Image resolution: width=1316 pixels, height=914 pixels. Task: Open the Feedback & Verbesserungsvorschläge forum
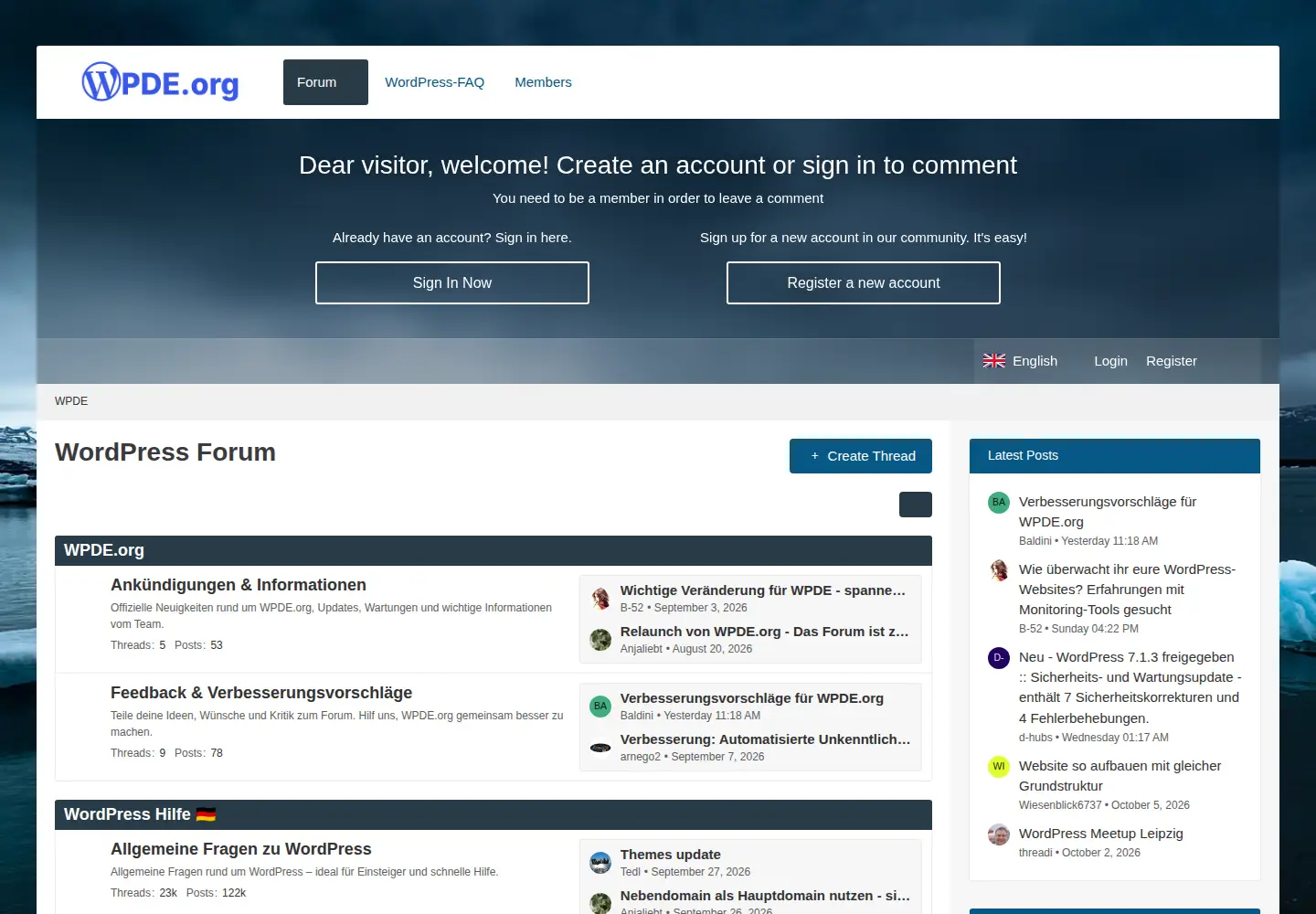tap(261, 693)
